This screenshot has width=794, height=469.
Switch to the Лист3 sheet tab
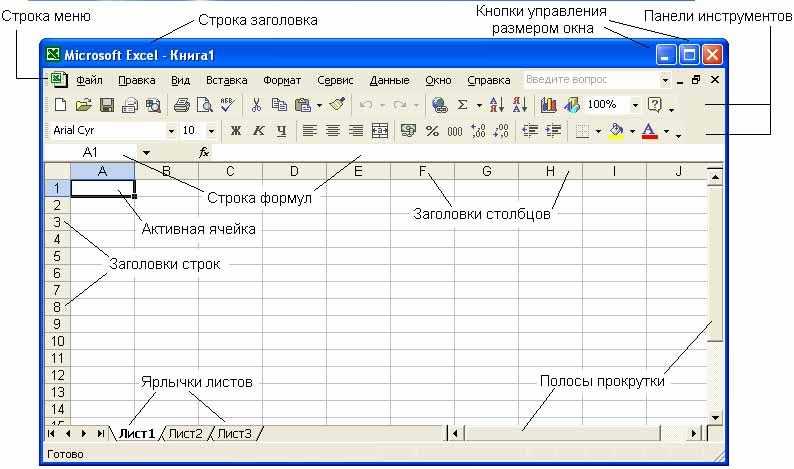pyautogui.click(x=234, y=434)
